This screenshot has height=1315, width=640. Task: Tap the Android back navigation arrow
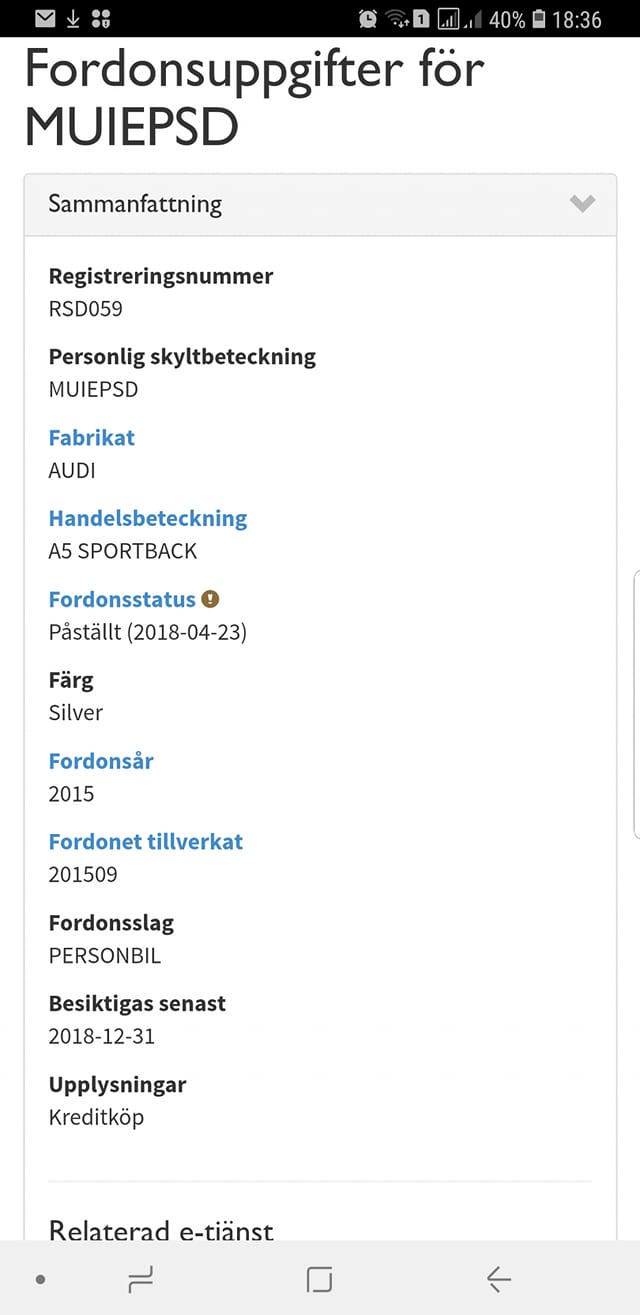point(498,1279)
